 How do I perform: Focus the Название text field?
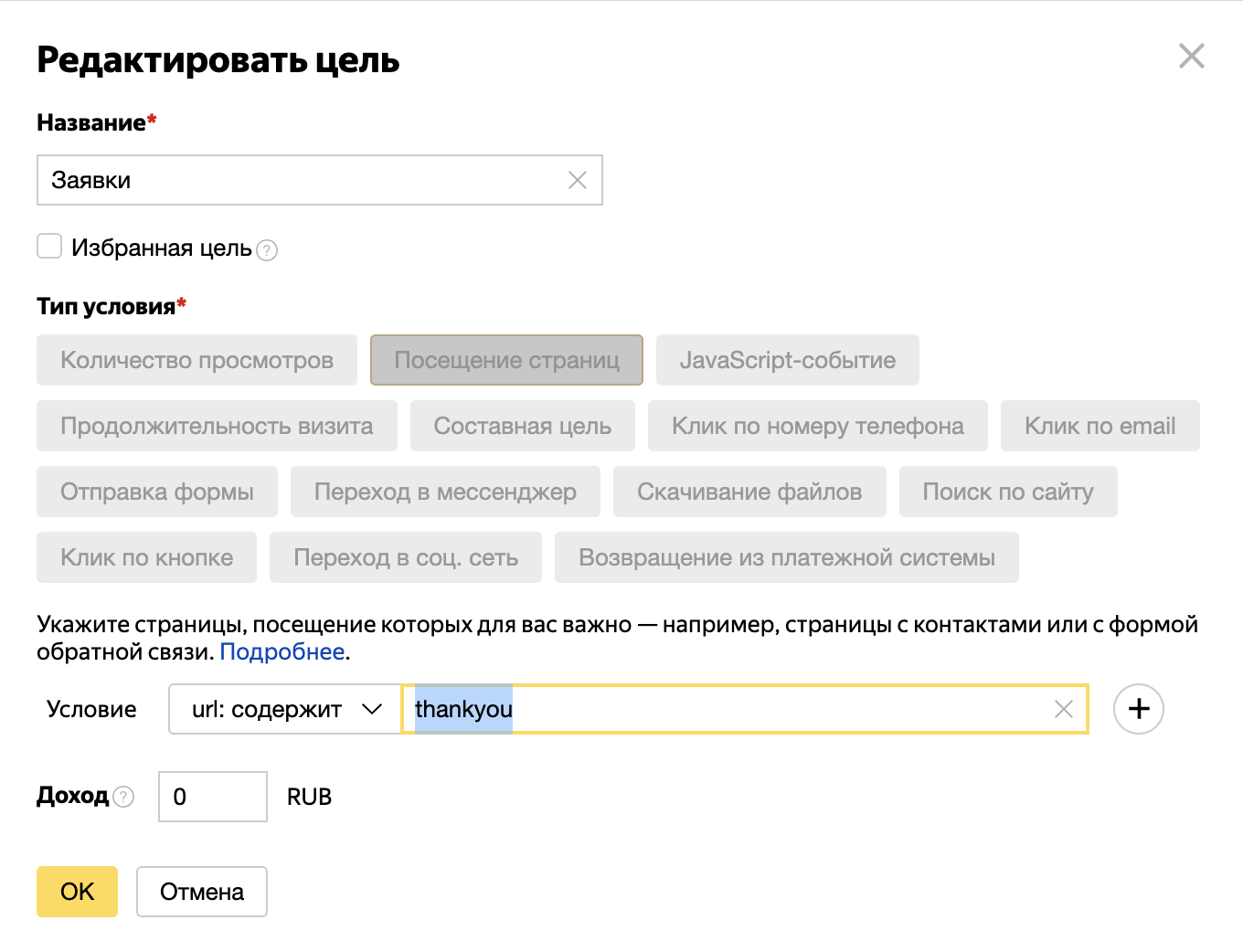pos(302,180)
